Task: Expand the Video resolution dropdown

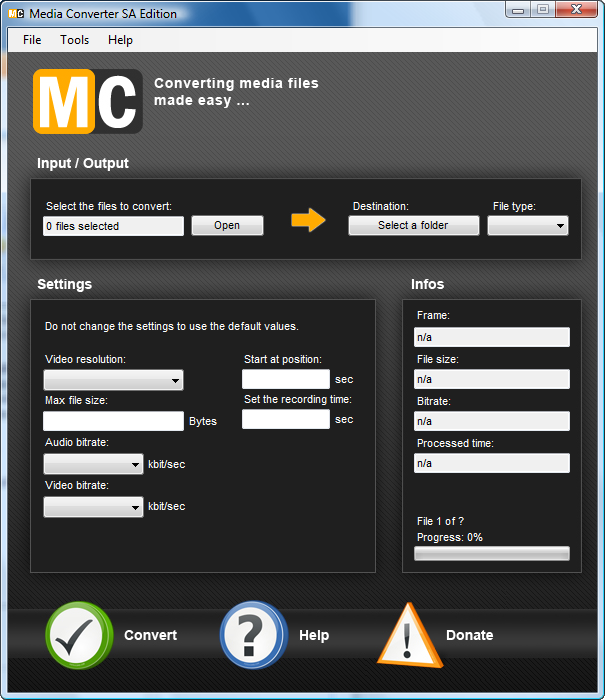Action: (113, 380)
